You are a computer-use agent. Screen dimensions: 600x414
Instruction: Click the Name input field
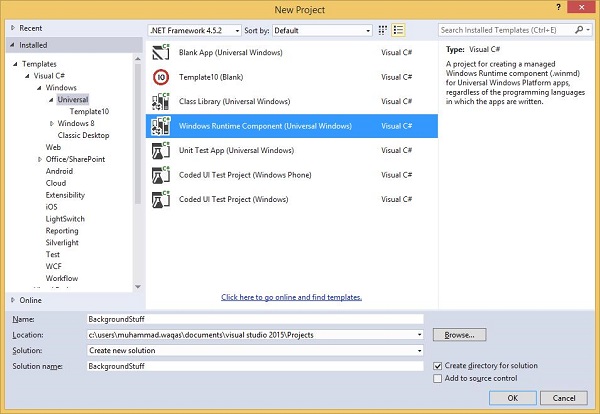point(255,319)
